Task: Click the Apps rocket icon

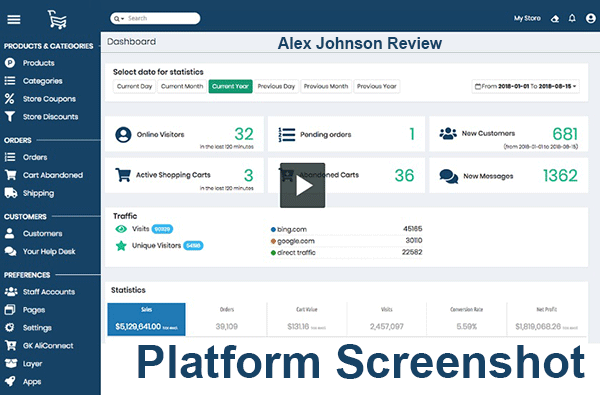Action: [10, 381]
